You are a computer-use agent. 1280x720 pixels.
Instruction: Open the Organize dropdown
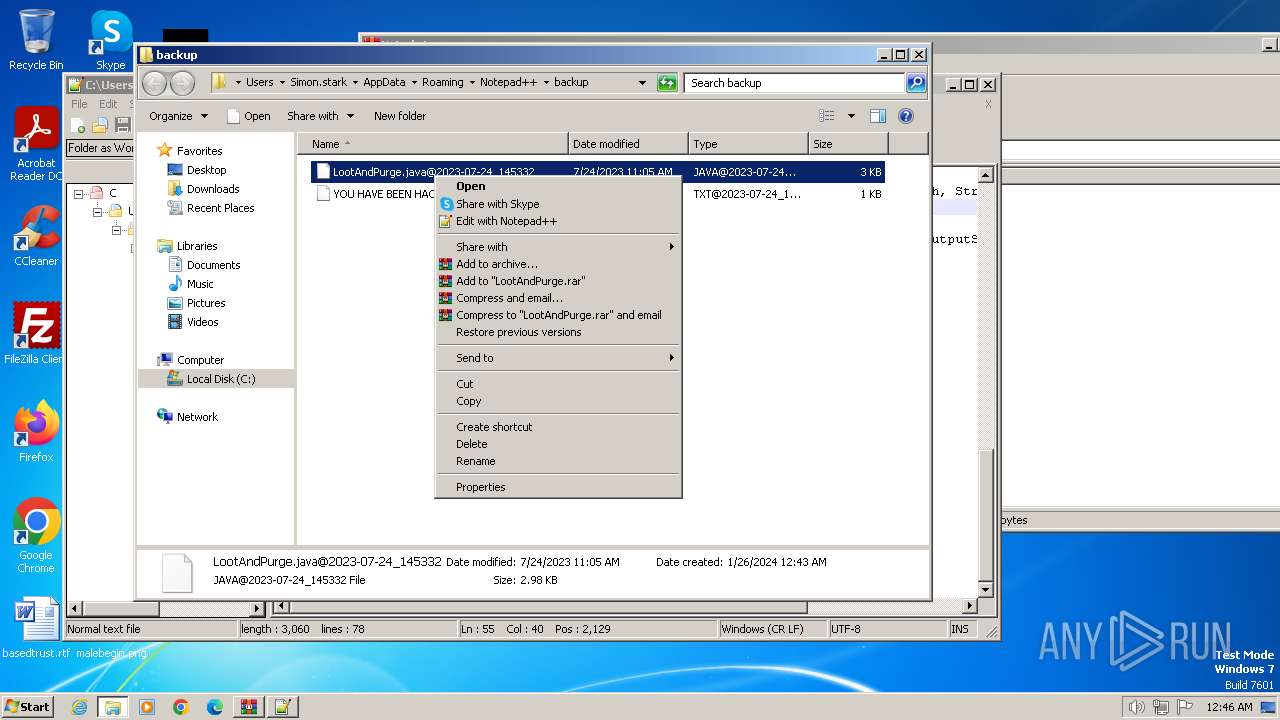click(x=178, y=116)
